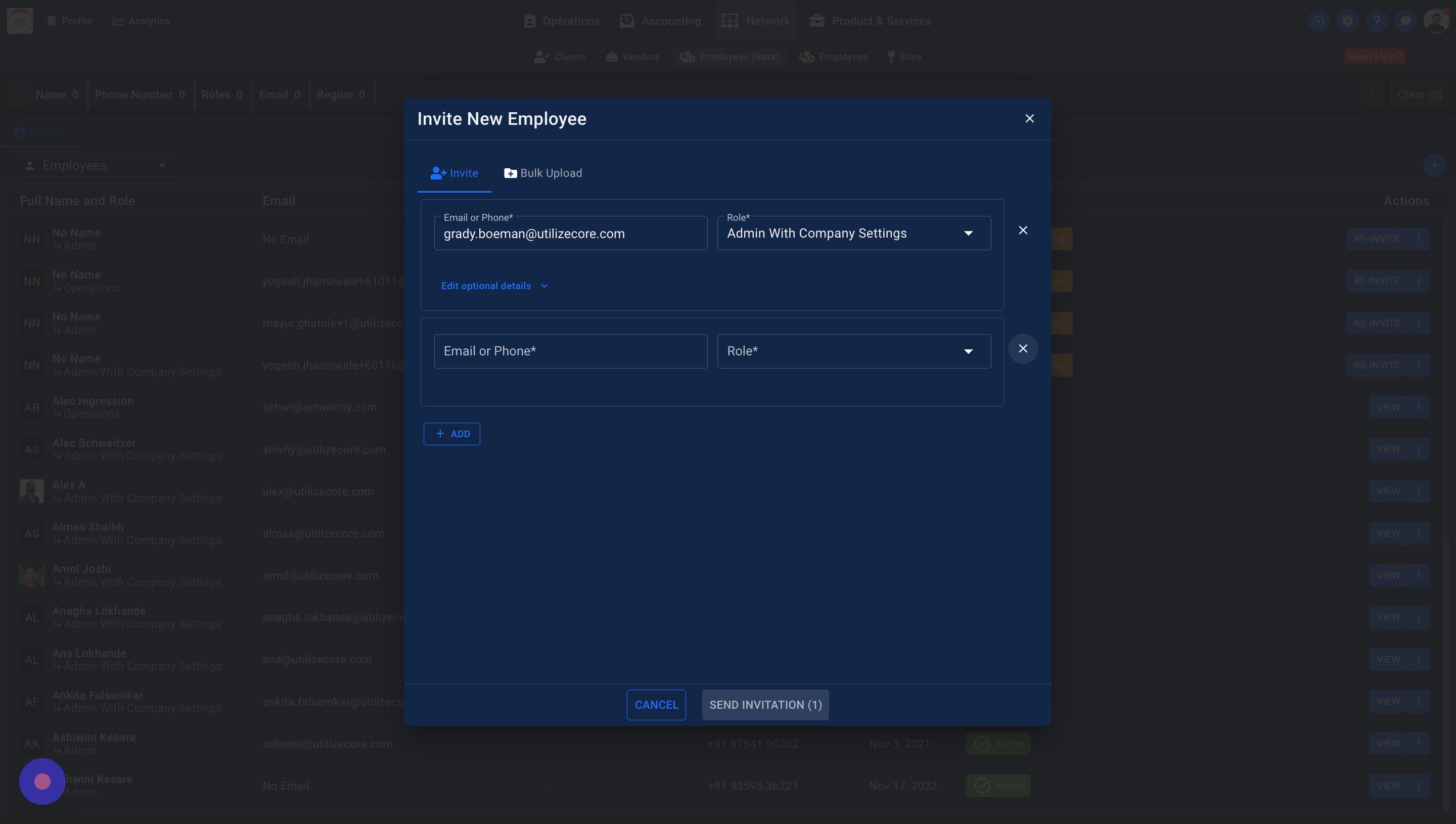Click the user avatar in top right
Image resolution: width=1456 pixels, height=824 pixels.
[x=1436, y=21]
